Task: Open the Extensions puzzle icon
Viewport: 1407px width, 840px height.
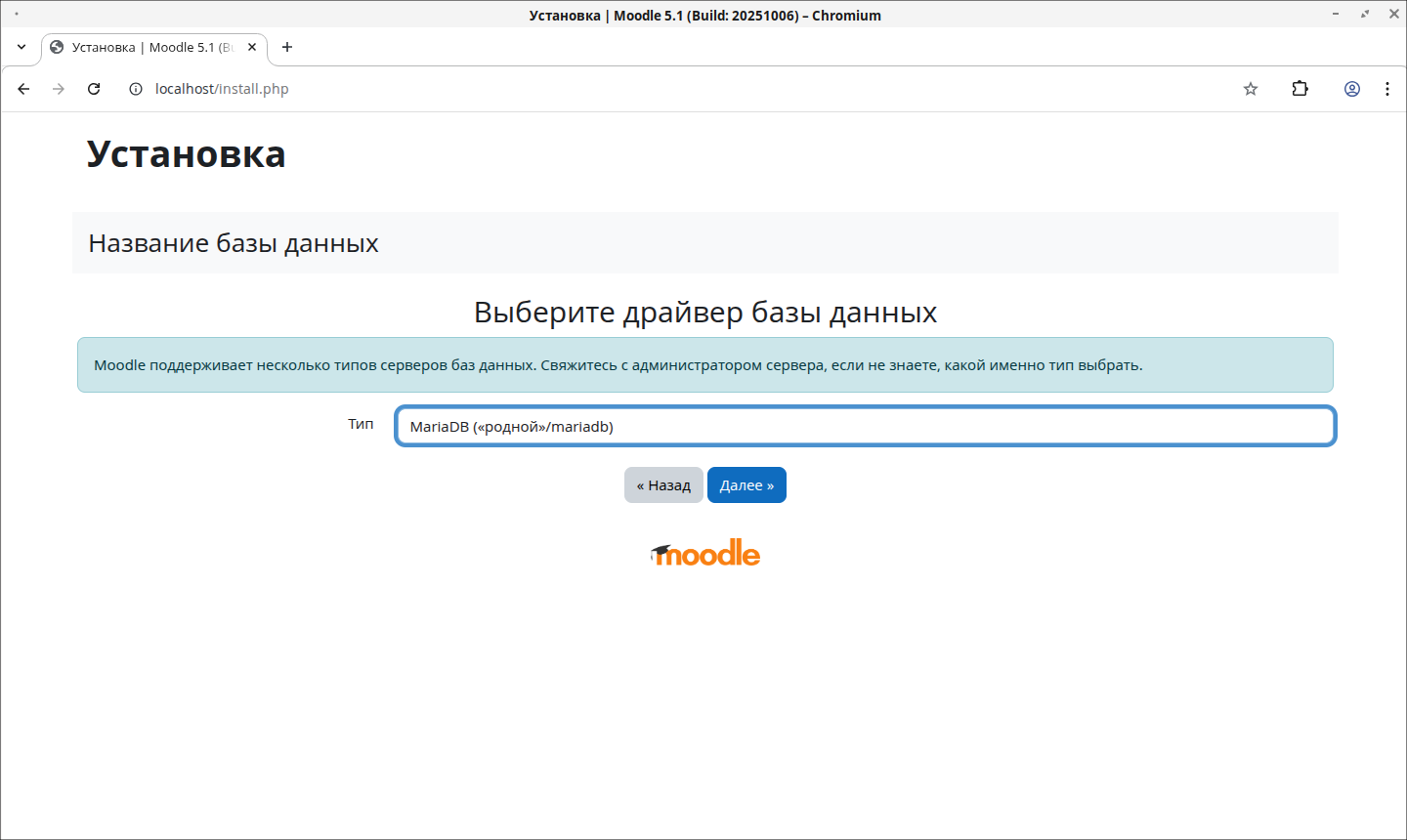Action: pyautogui.click(x=1300, y=89)
